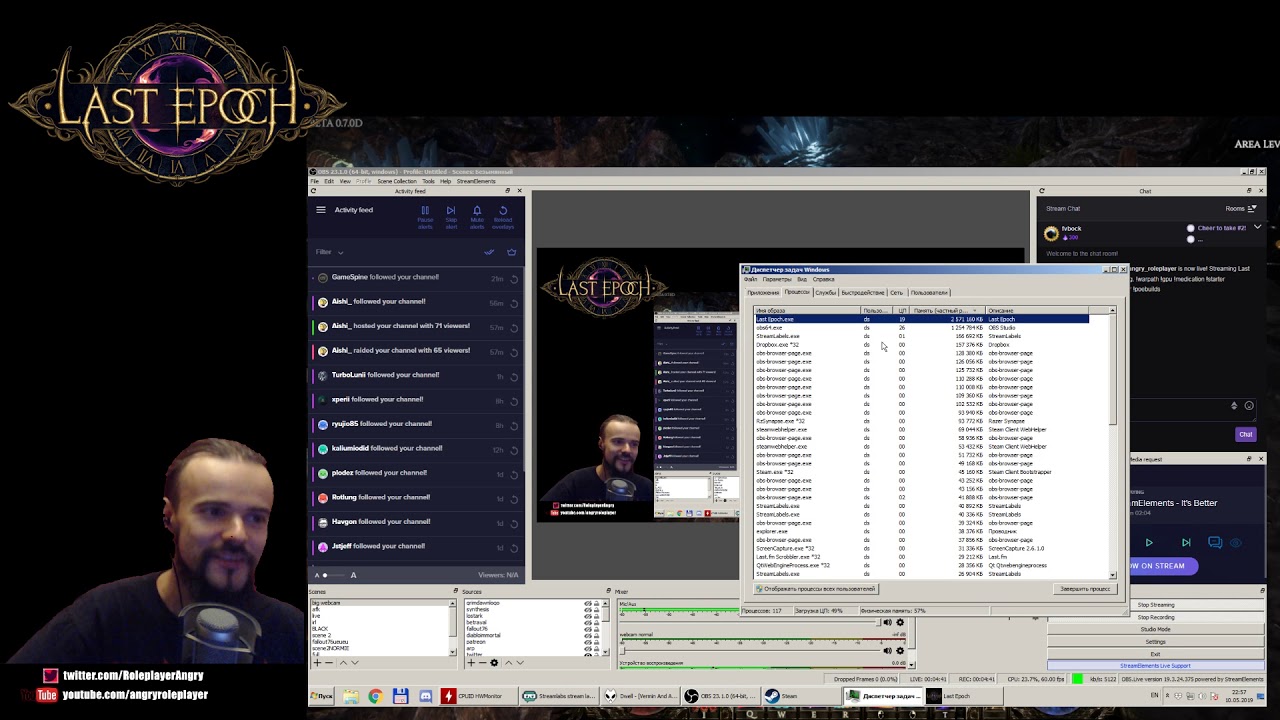Click the Skip alert icon
This screenshot has width=1280, height=720.
pos(451,211)
